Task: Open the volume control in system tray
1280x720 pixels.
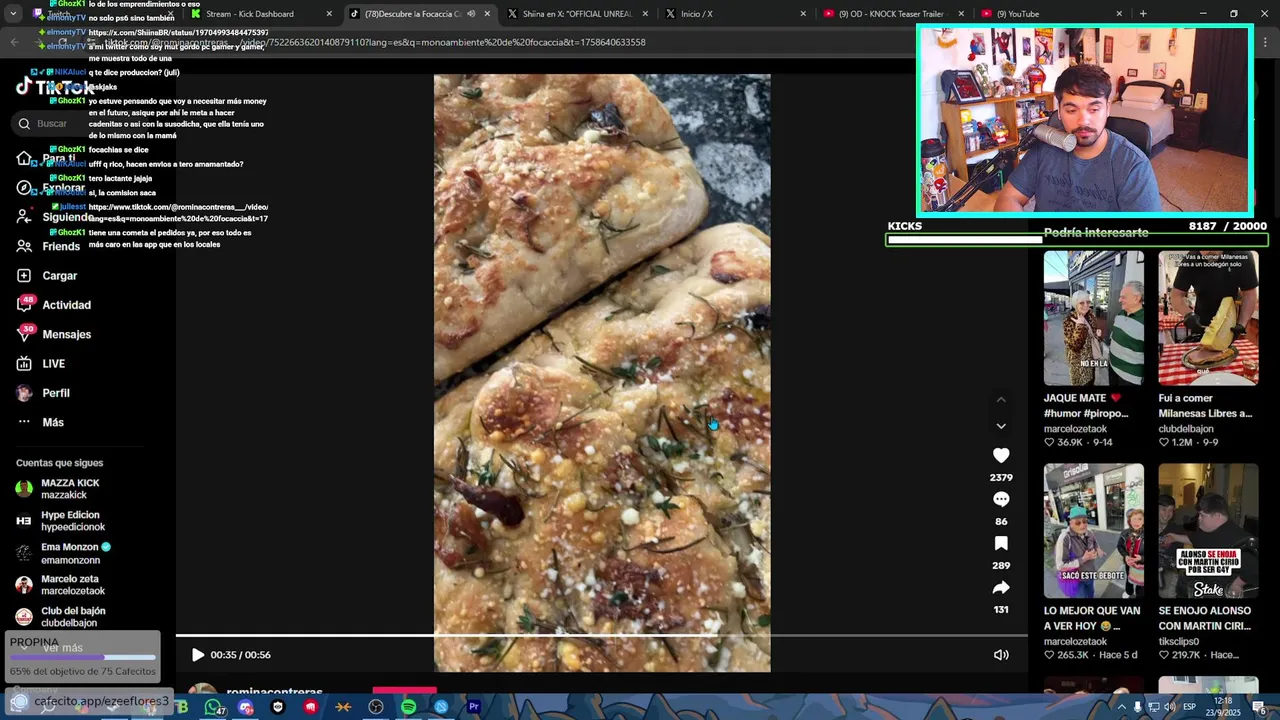Action: (x=1170, y=707)
